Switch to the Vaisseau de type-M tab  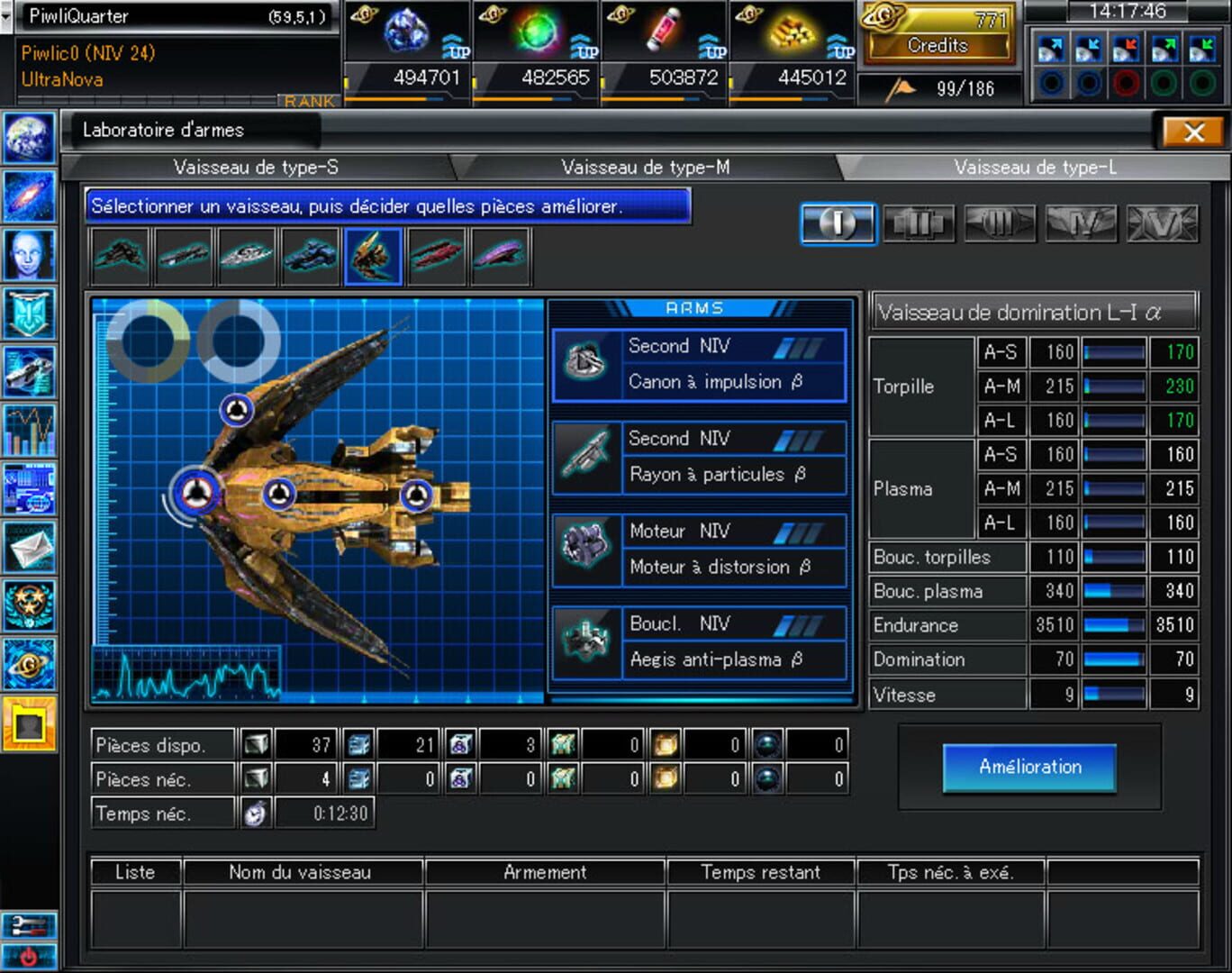pos(646,167)
